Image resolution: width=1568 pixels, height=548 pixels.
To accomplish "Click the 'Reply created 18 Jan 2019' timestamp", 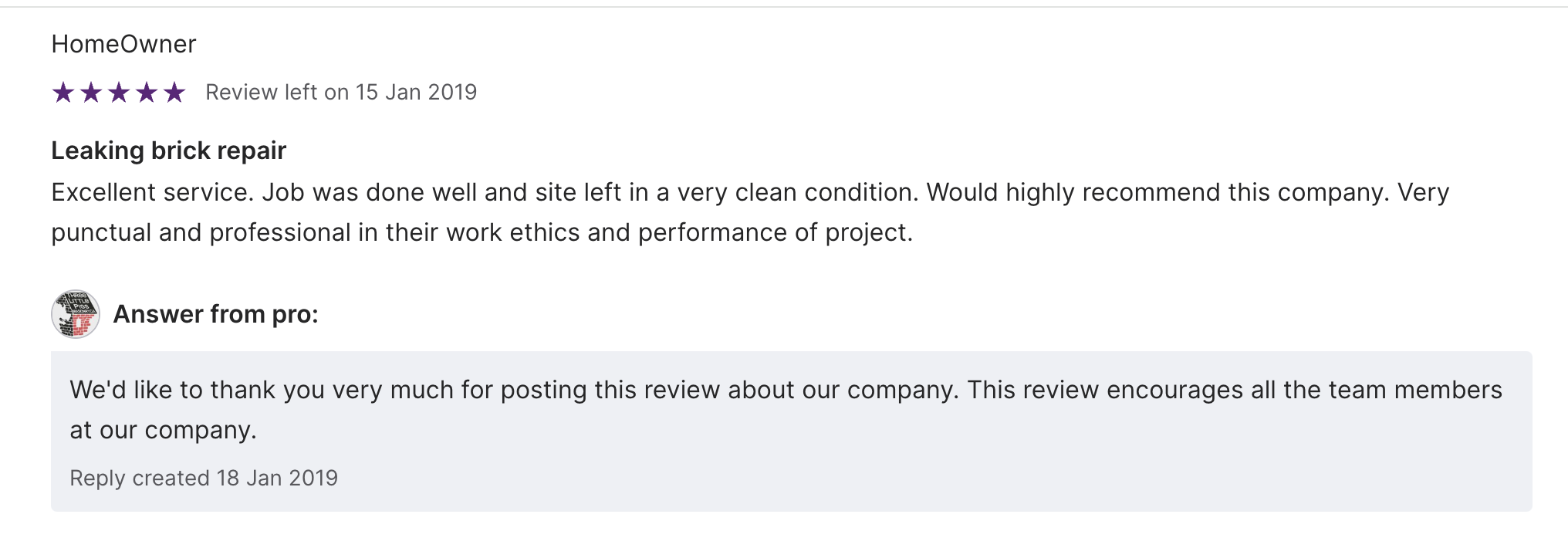I will tap(204, 479).
